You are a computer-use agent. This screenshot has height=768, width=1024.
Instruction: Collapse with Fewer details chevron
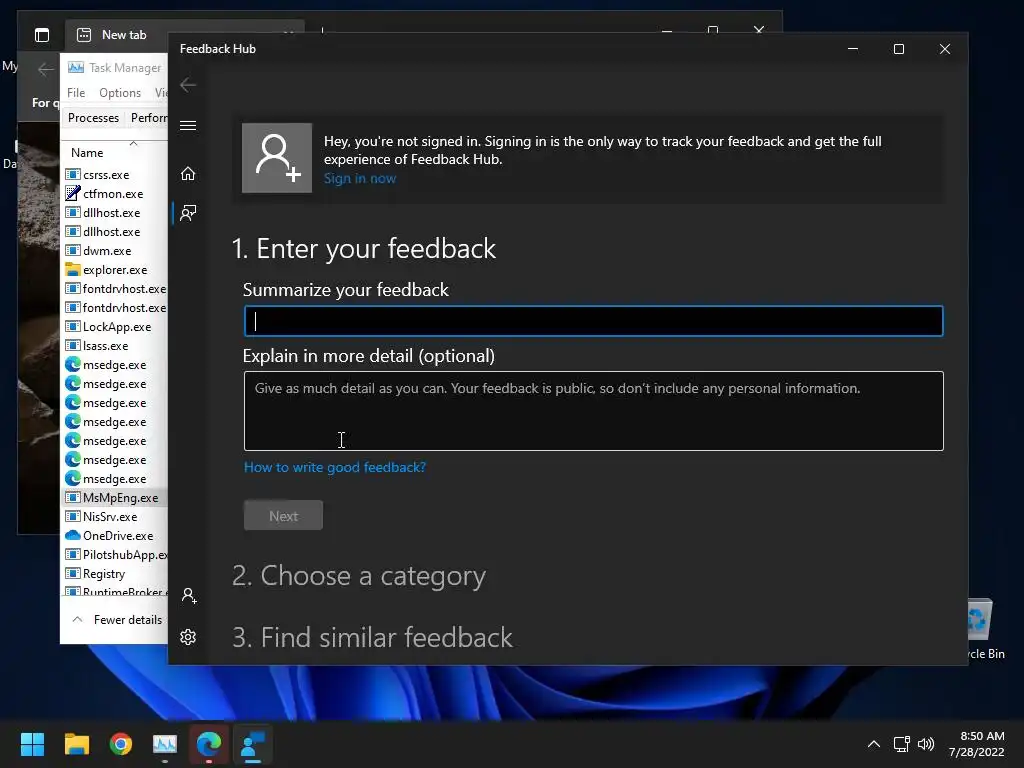click(x=77, y=619)
